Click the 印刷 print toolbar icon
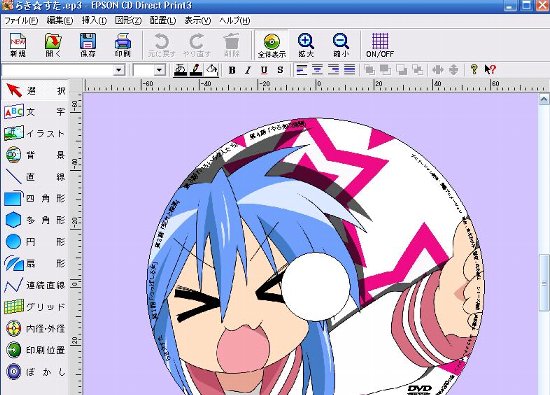Viewport: 550px width, 395px height. coord(123,45)
